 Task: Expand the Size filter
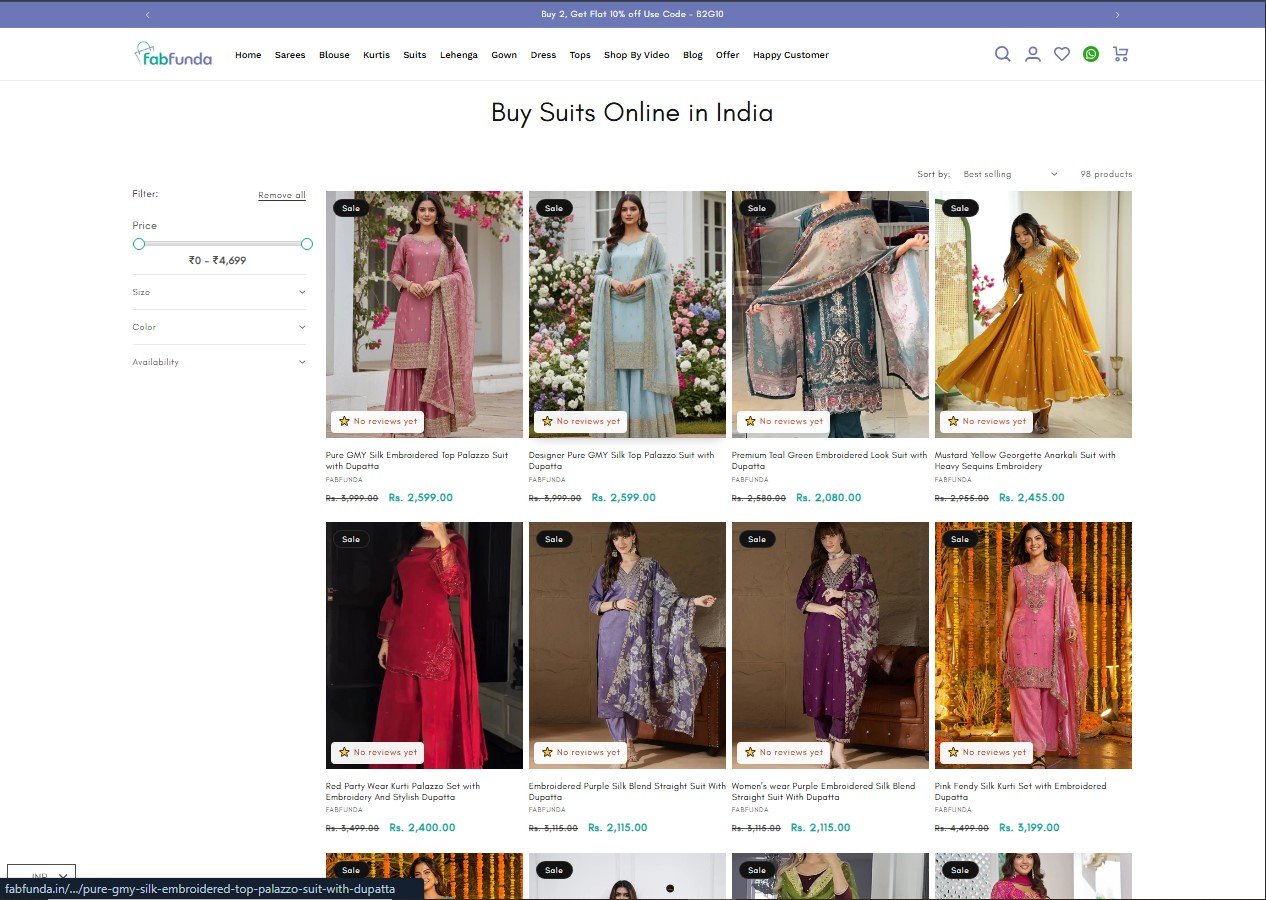(x=219, y=292)
